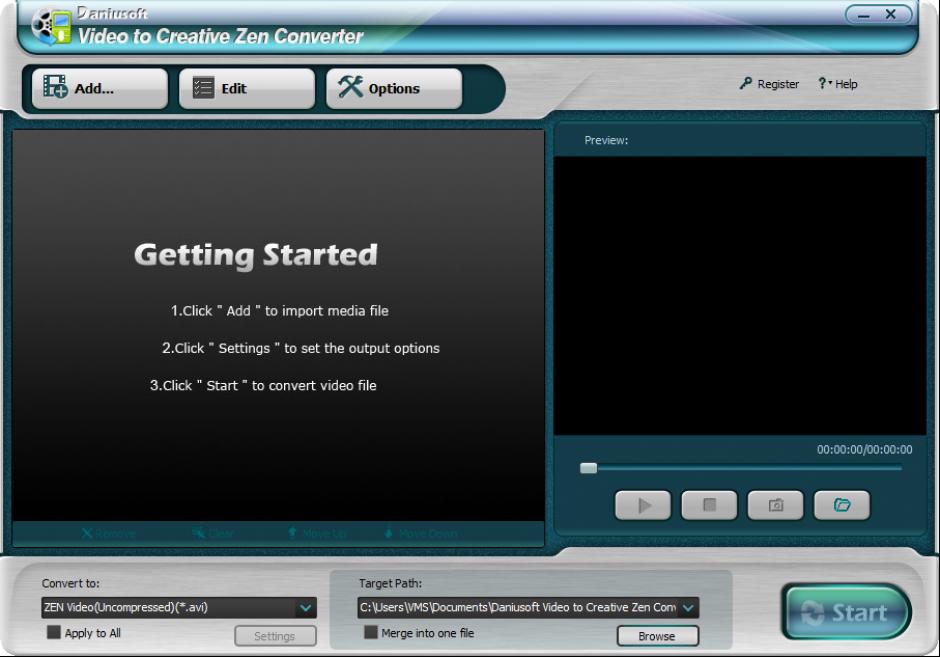Click the '3.Click Start to convert video file' line
This screenshot has height=657, width=940.
tap(263, 385)
